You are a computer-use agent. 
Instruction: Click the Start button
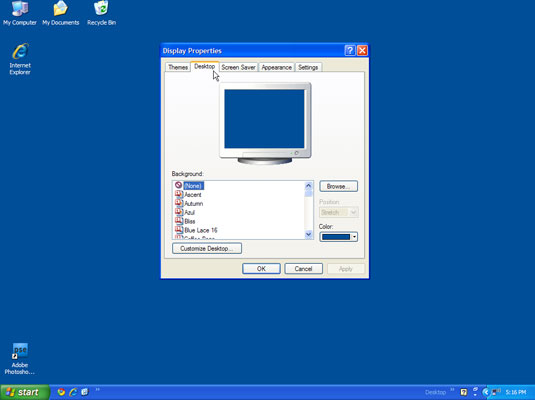[x=25, y=392]
